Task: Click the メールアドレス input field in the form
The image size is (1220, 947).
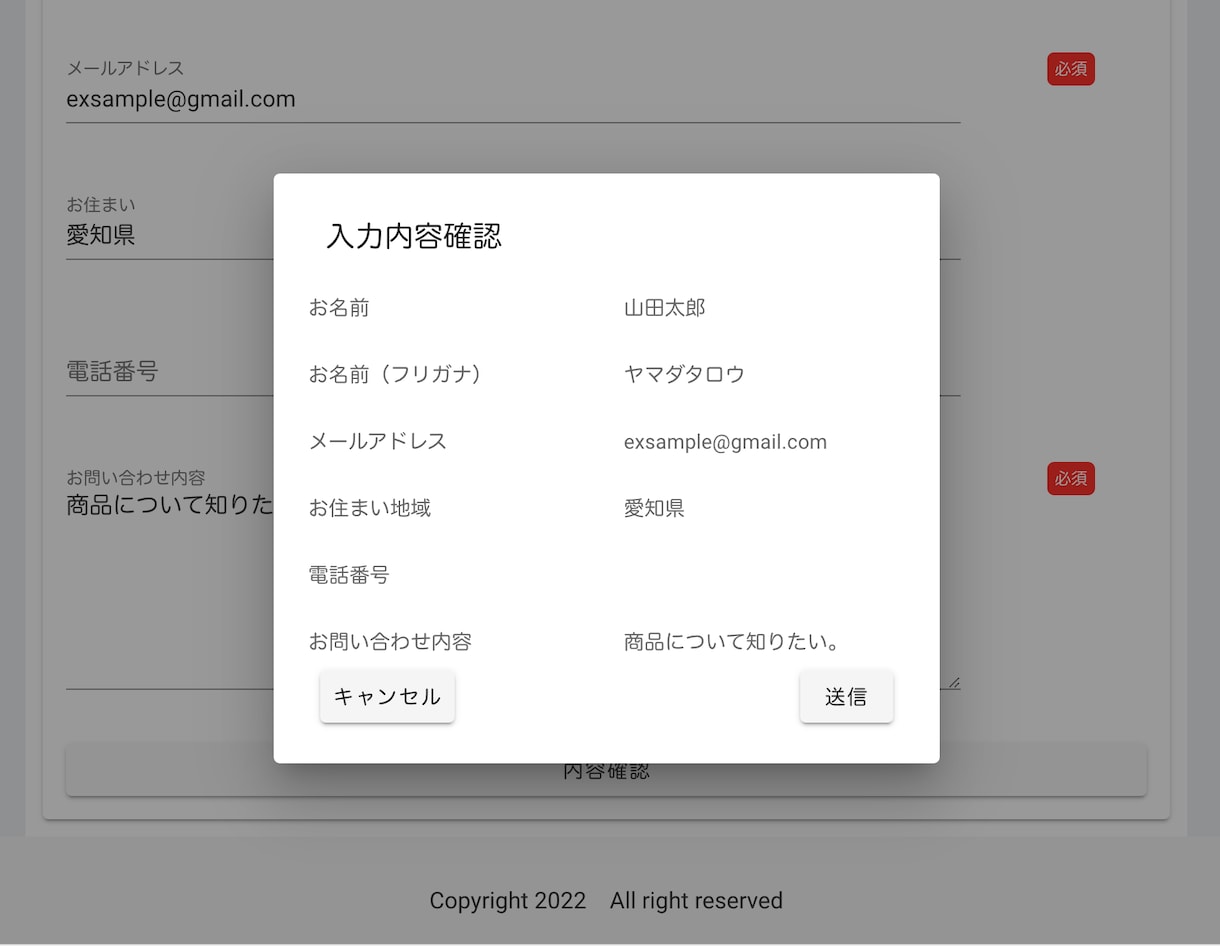Action: (x=513, y=100)
